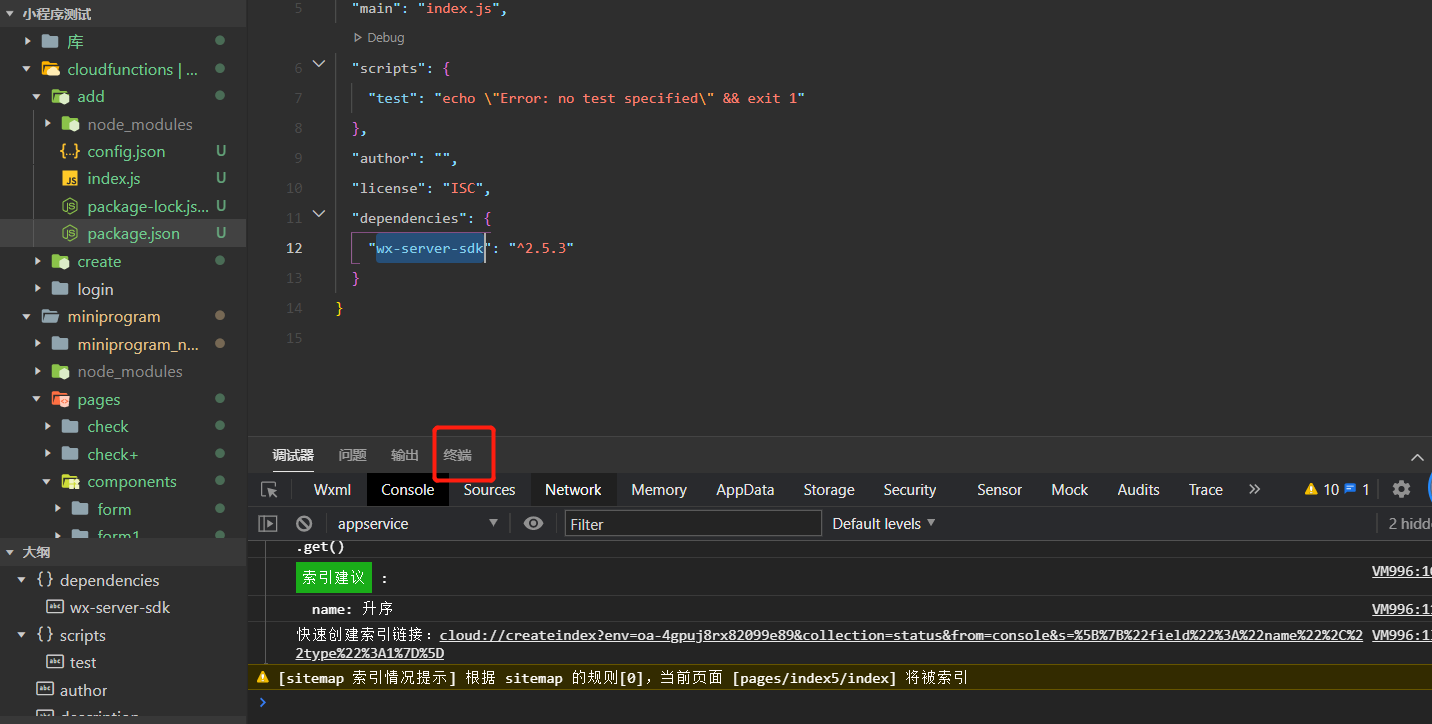Open the console sidebar panel icon
The width and height of the screenshot is (1432, 724).
pos(270,523)
